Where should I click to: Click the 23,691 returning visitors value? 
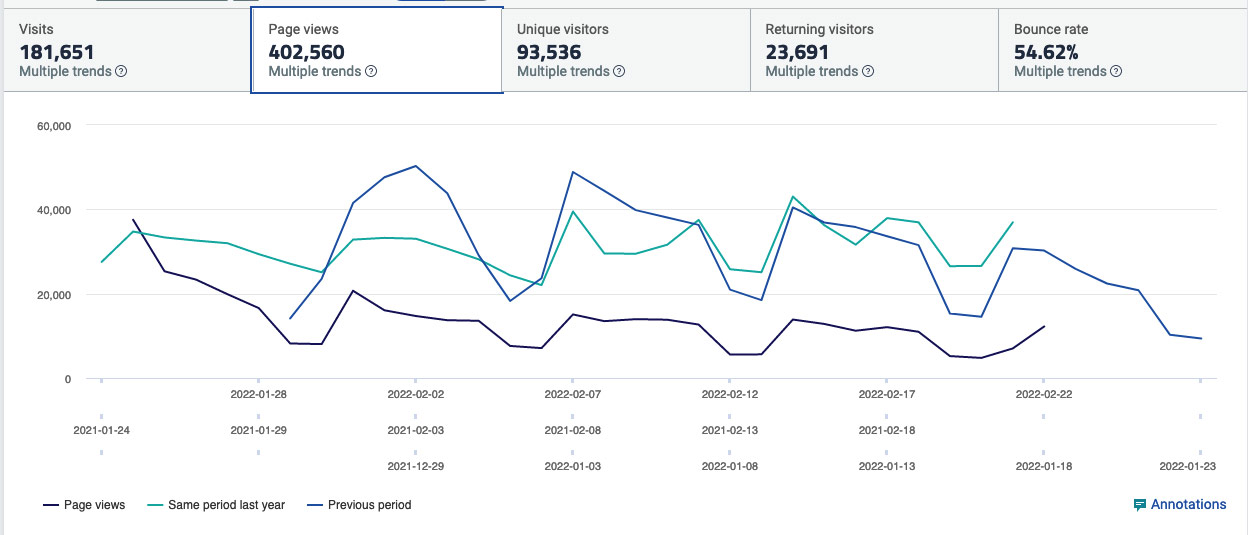pyautogui.click(x=797, y=52)
